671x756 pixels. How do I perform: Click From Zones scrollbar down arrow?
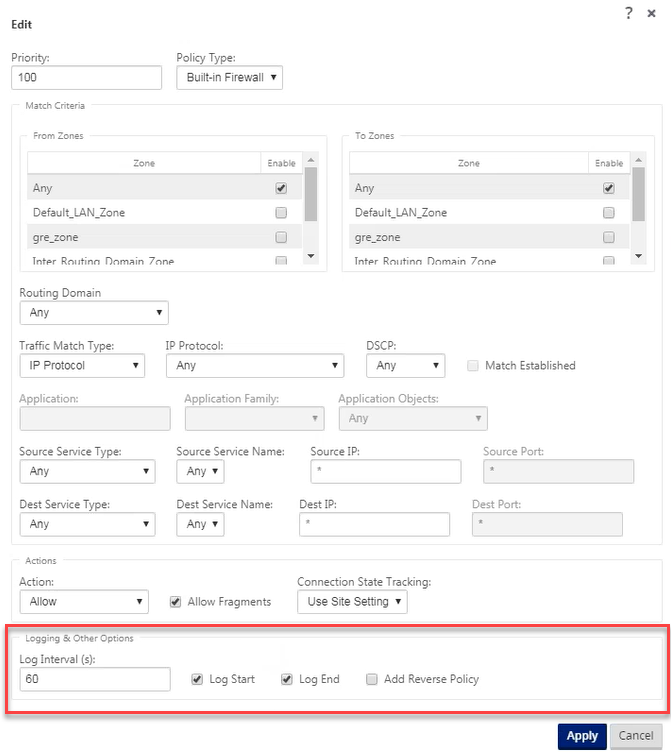[311, 256]
